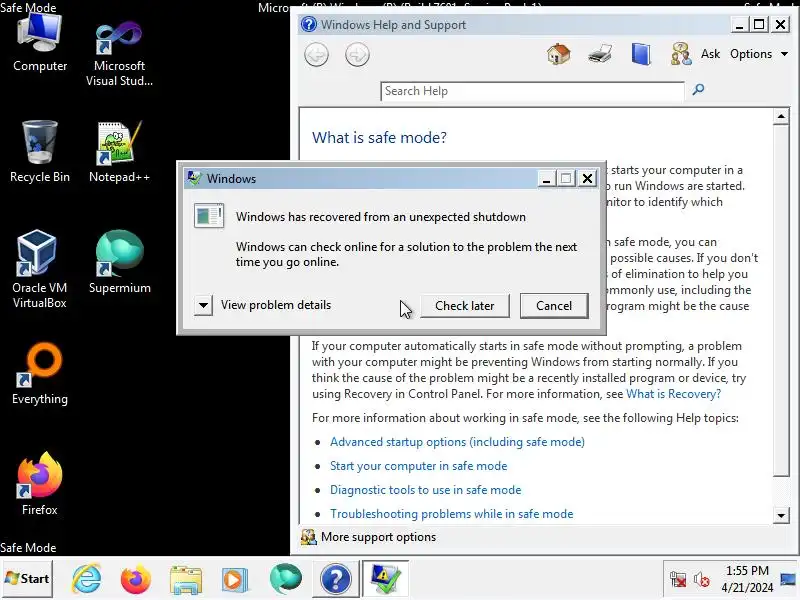Click the More support options icon
The image size is (800, 600).
point(308,537)
